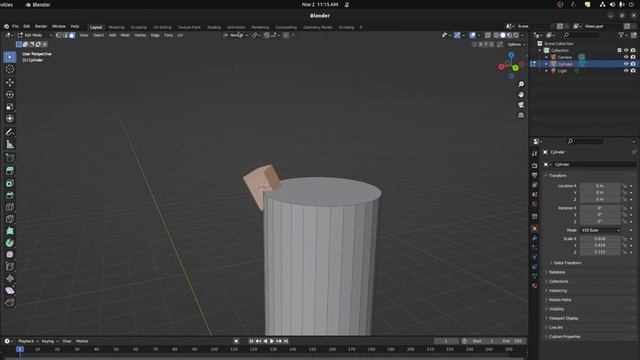Hide the Light in the outliner via eye icon
The image size is (640, 360).
point(626,71)
